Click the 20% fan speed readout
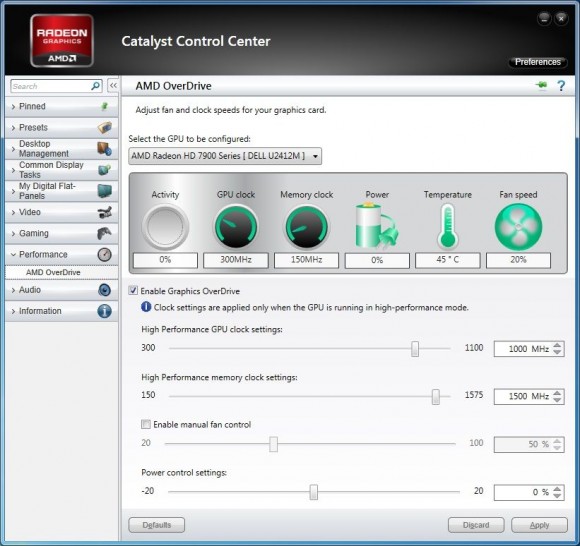The width and height of the screenshot is (580, 546). pyautogui.click(x=518, y=260)
